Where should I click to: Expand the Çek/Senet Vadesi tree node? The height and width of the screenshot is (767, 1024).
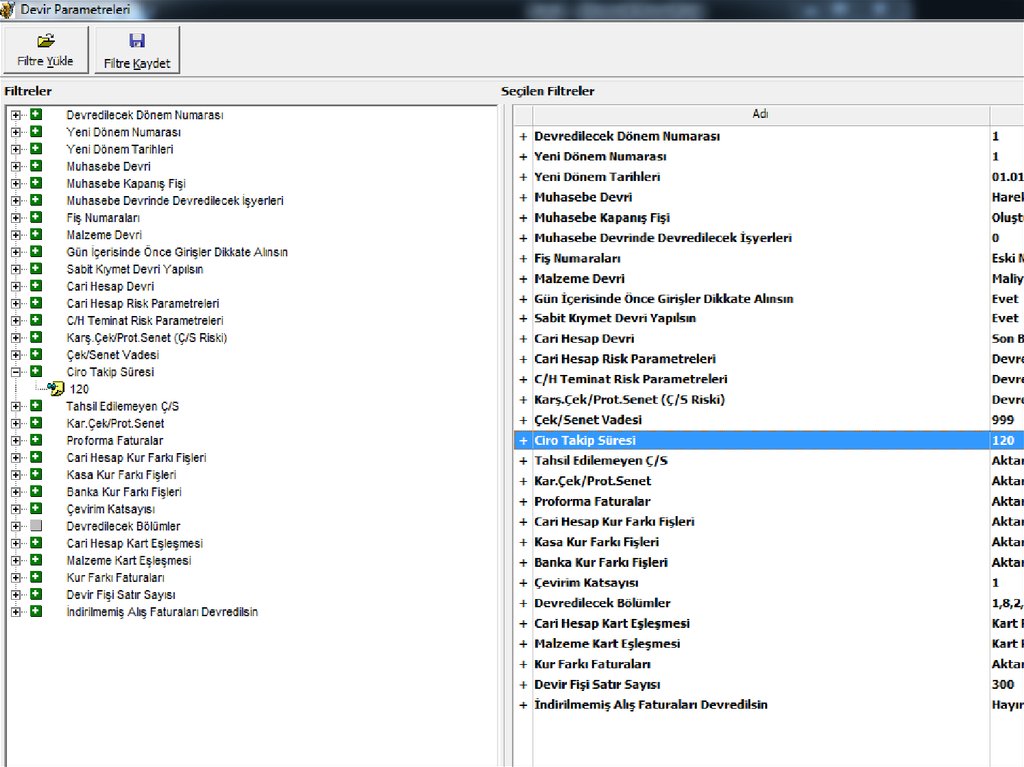pos(16,355)
